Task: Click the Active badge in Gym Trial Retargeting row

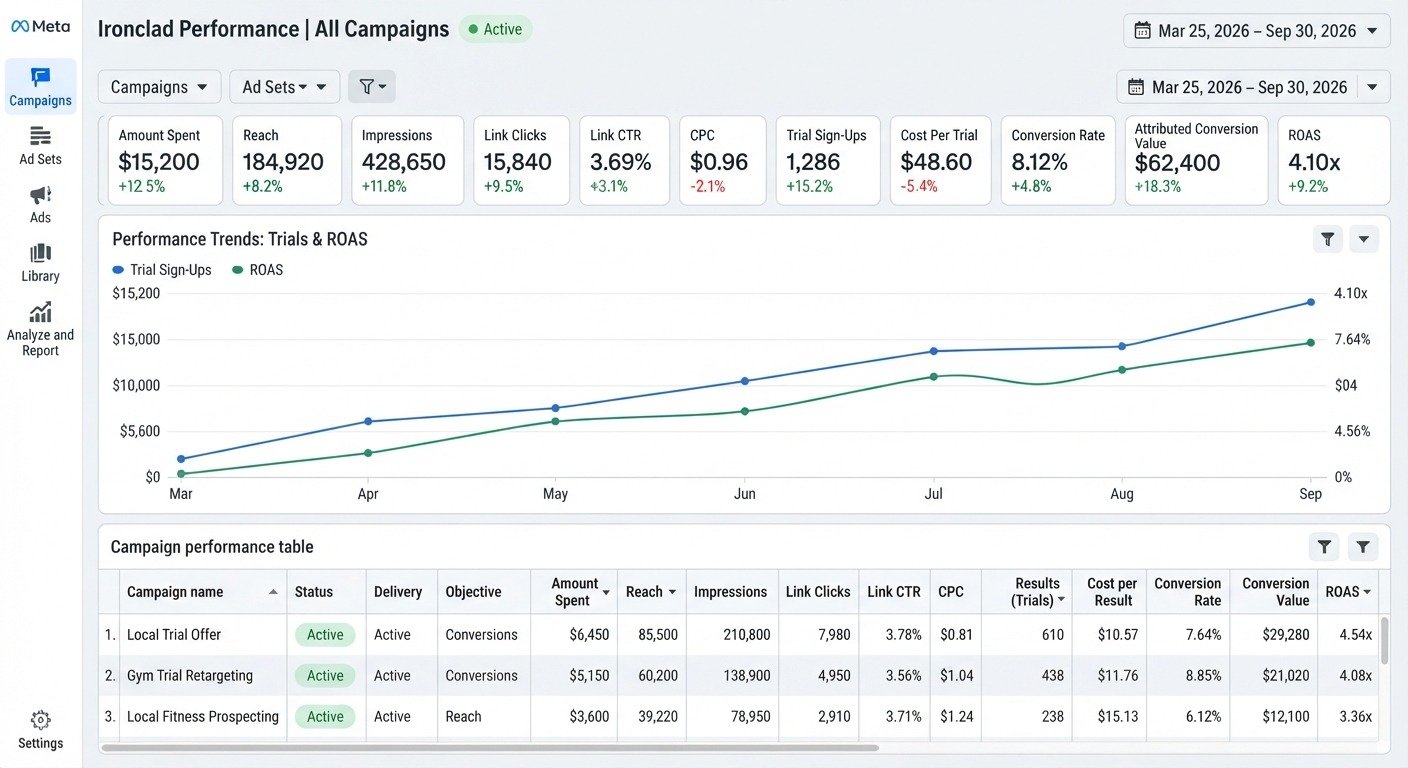Action: tap(325, 676)
